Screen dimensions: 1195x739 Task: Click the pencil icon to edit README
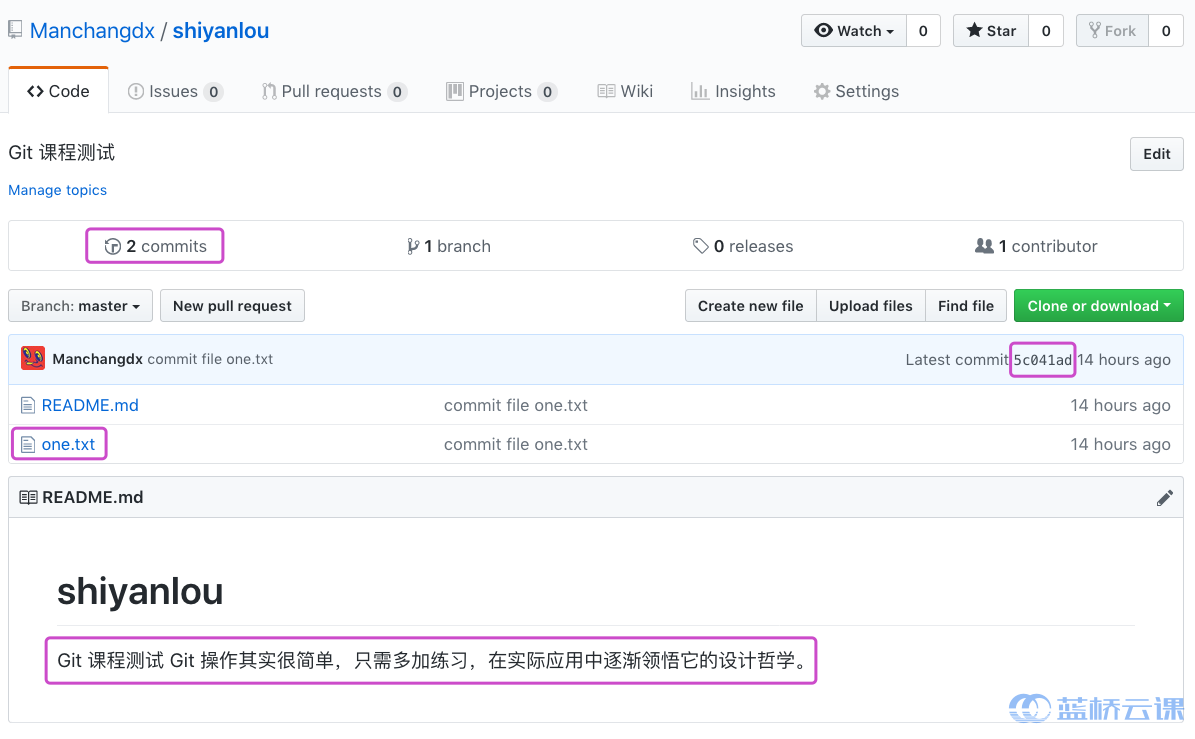tap(1165, 497)
